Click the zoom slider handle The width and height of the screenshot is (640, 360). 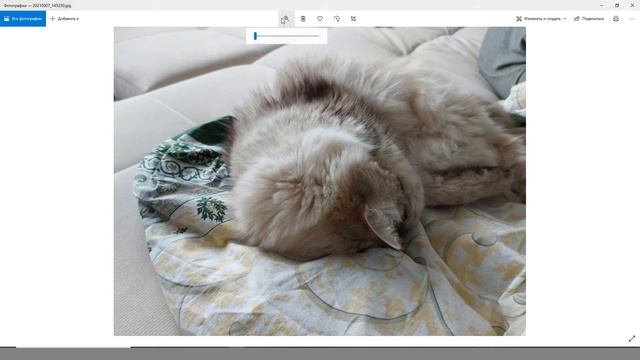255,36
